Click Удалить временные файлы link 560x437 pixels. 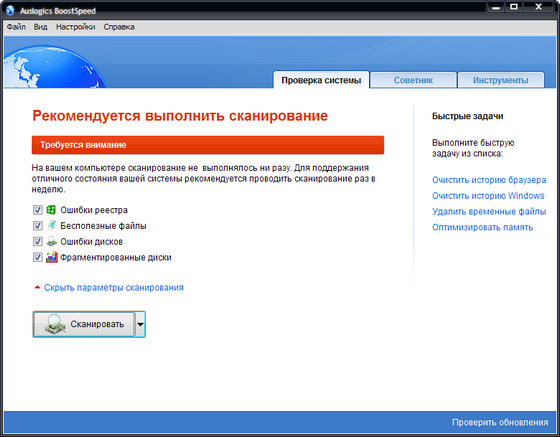tap(489, 212)
